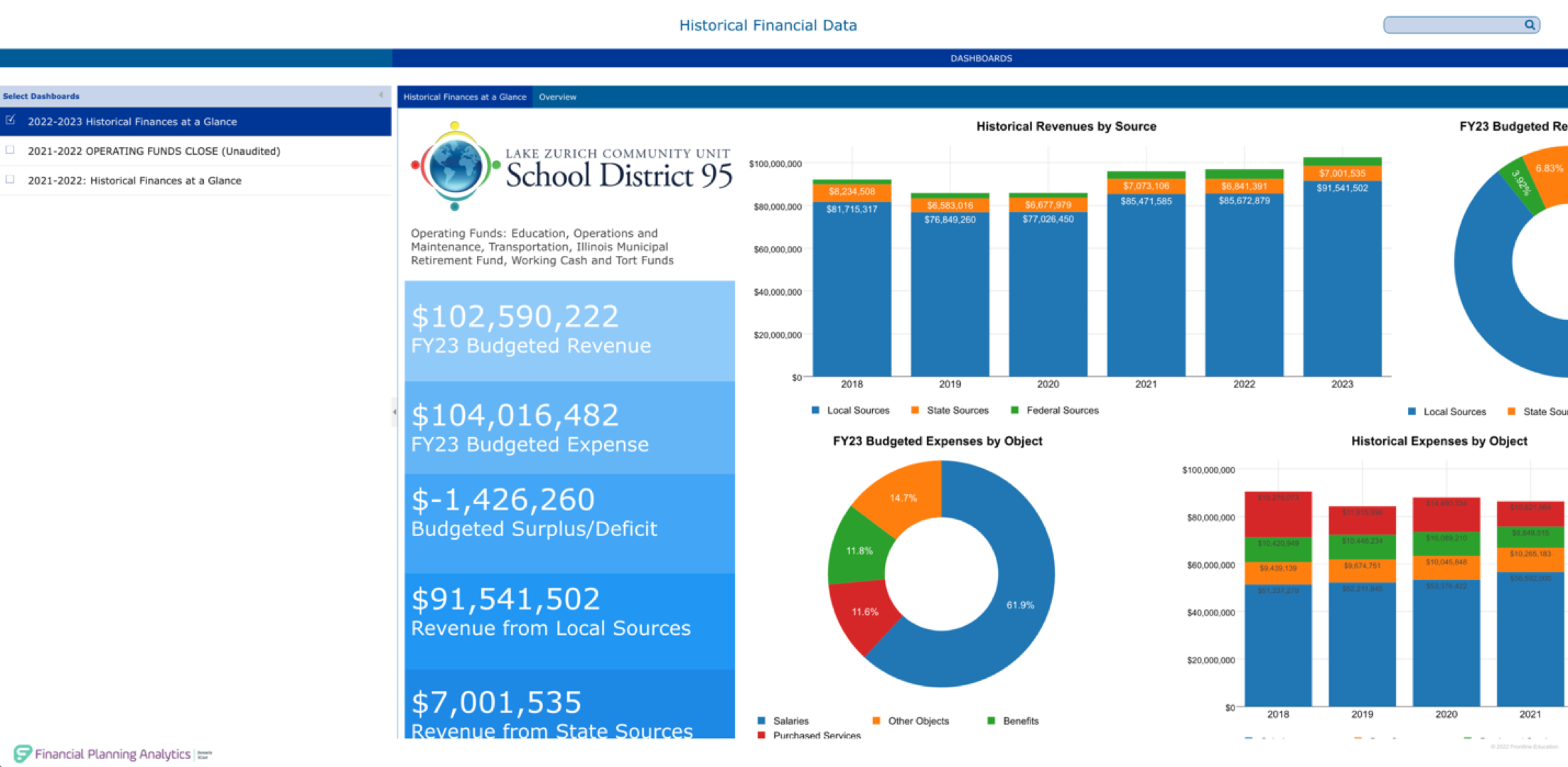1568x767 pixels.
Task: Toggle Federal Sources legend in revenue chart
Action: coord(1055,410)
